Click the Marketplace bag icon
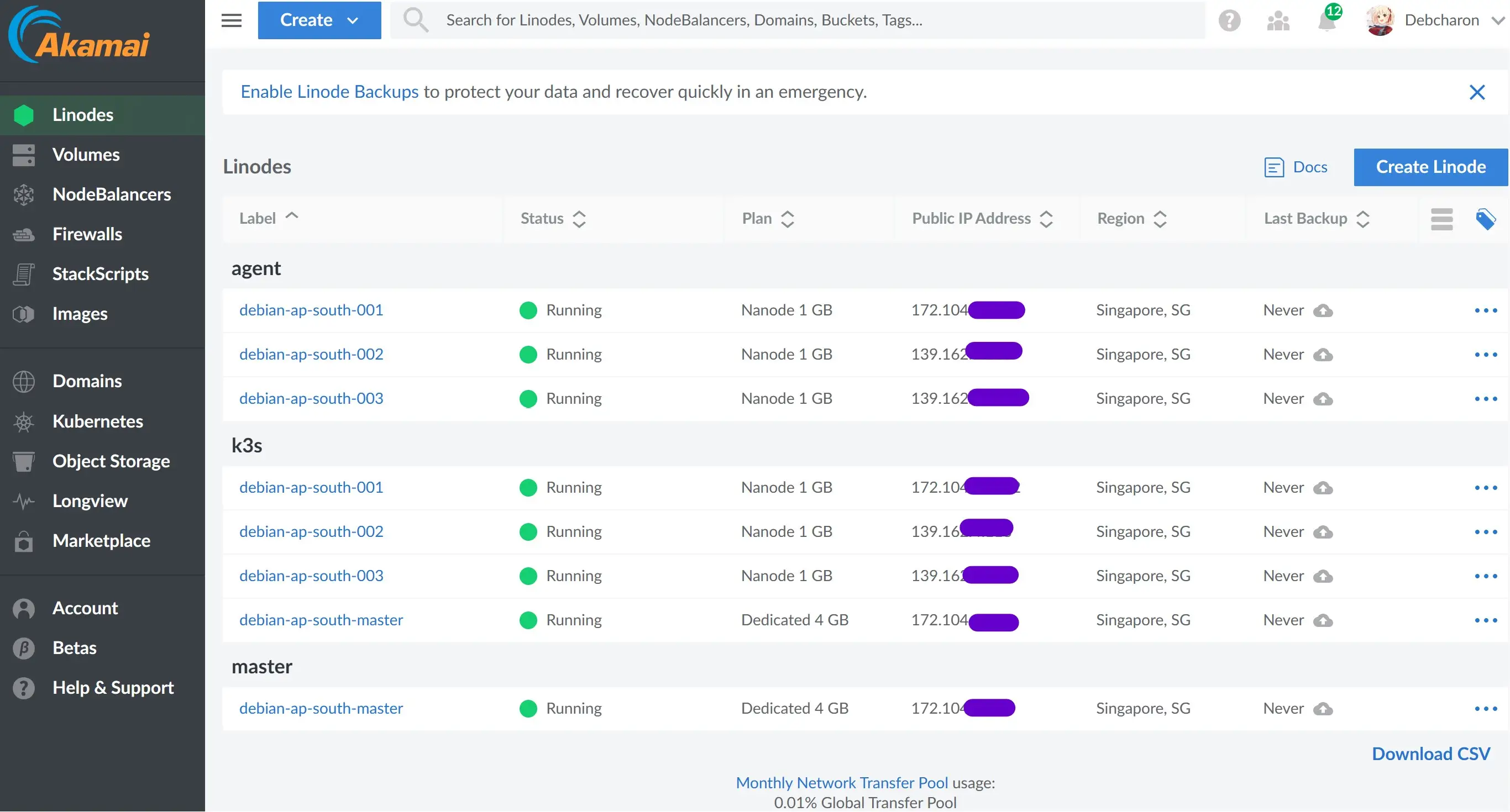 point(23,541)
